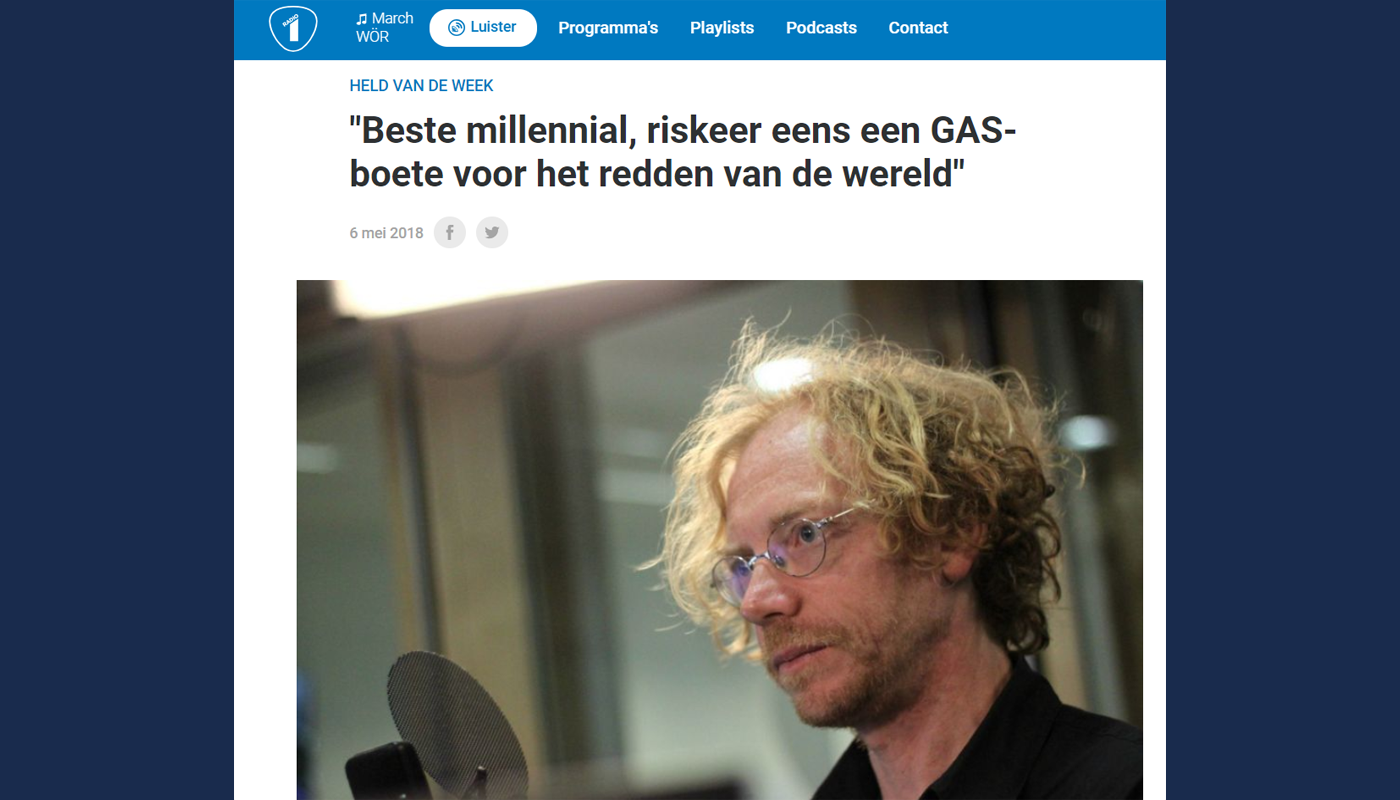Open the Programma's menu item
The width and height of the screenshot is (1400, 800).
[608, 28]
